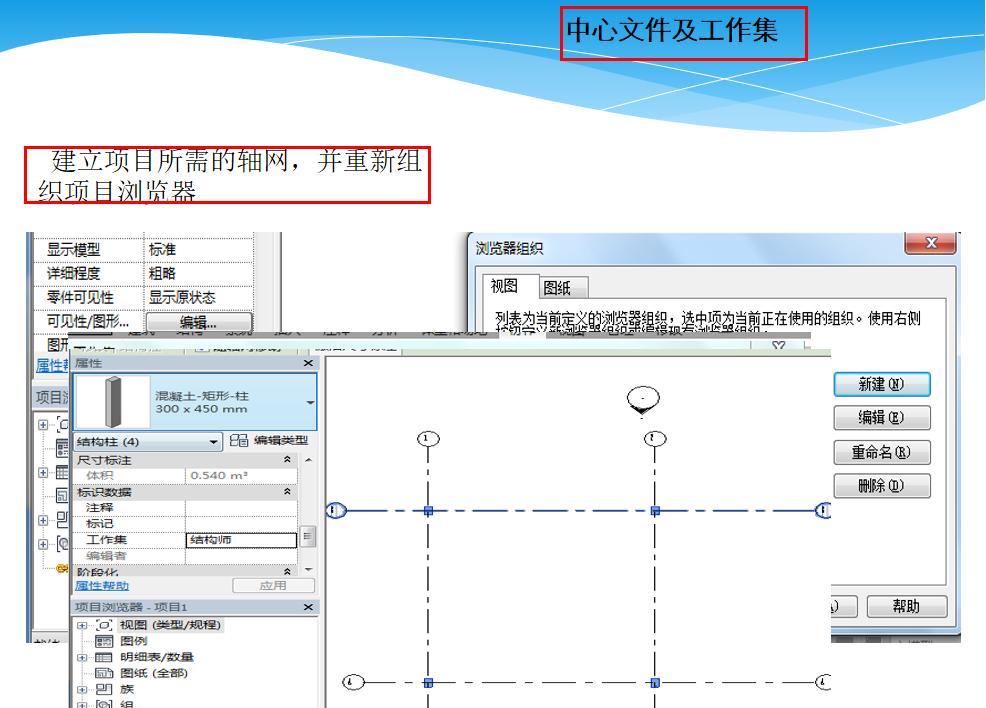Select the 族 (Families) icon in project browser

(105, 688)
